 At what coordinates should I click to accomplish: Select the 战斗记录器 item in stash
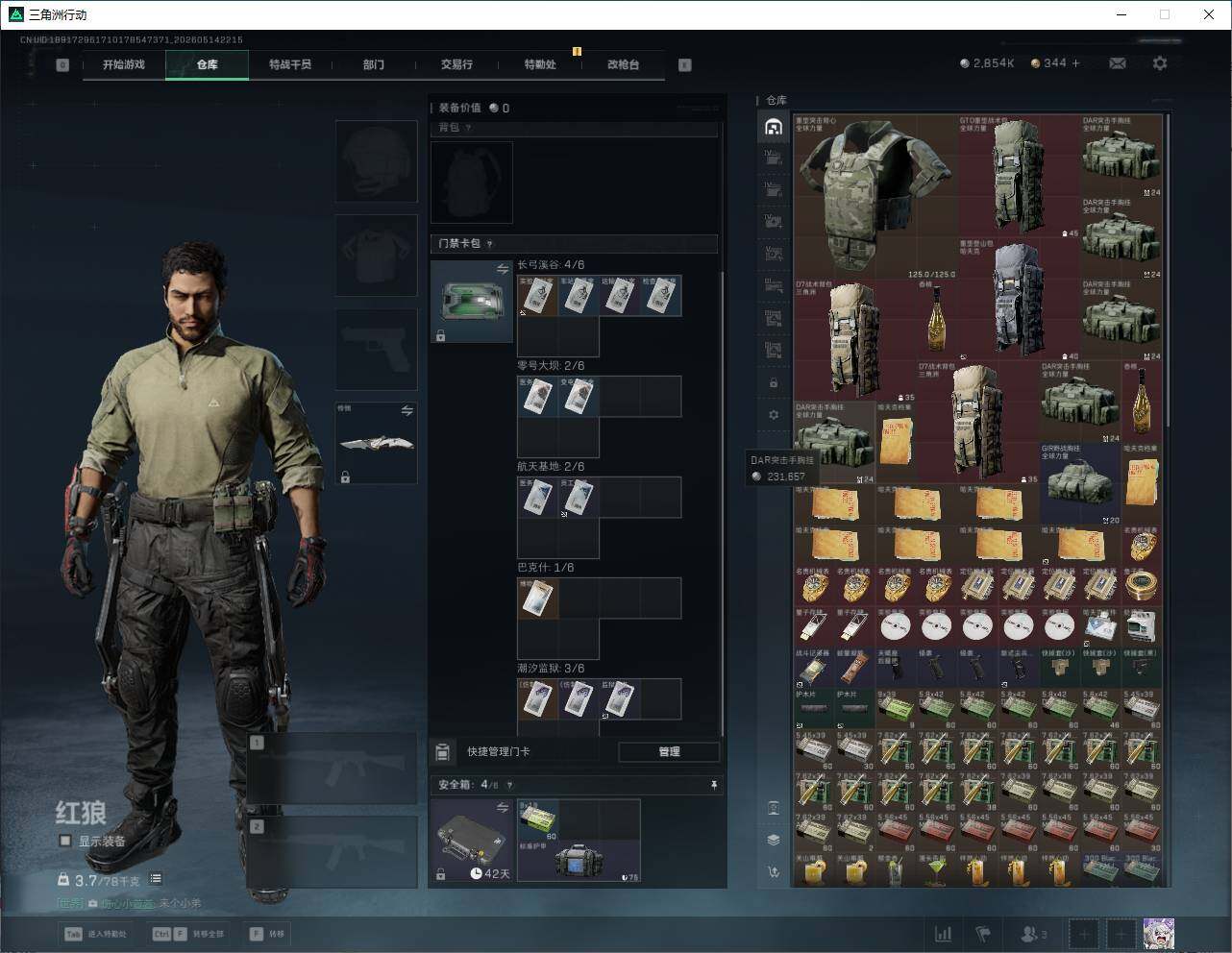click(814, 667)
